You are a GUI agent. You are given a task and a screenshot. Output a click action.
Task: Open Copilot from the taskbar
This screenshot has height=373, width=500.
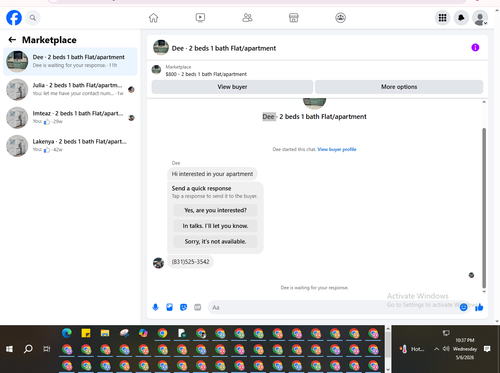click(143, 333)
